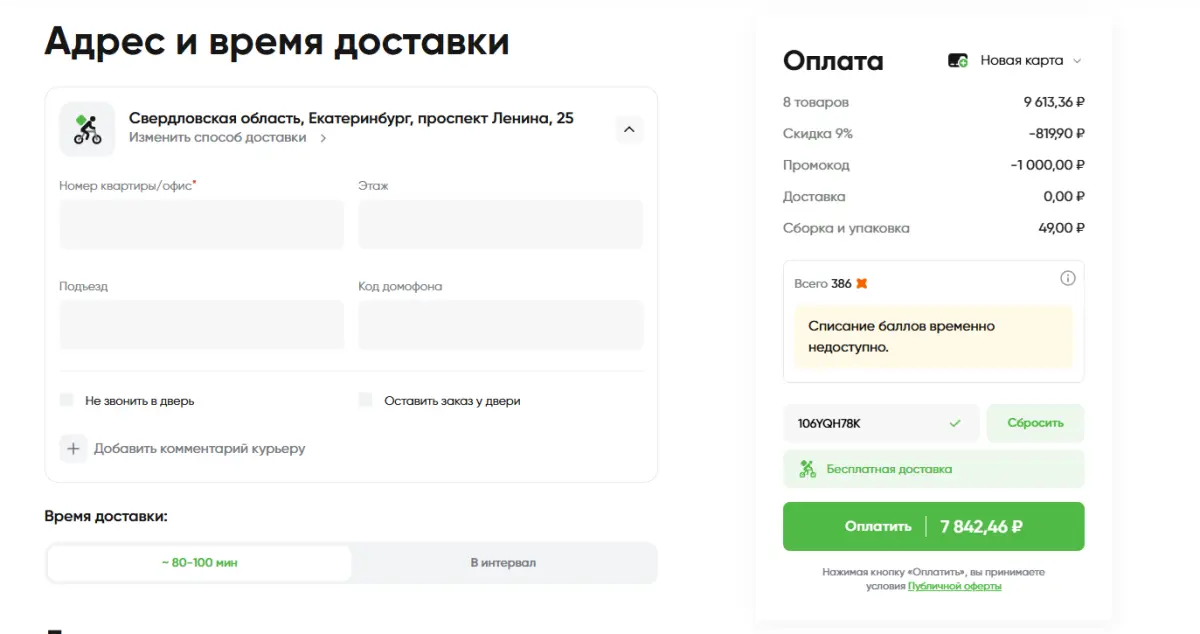Click the plus icon for courier comment
Viewport: 1200px width, 634px height.
point(73,449)
